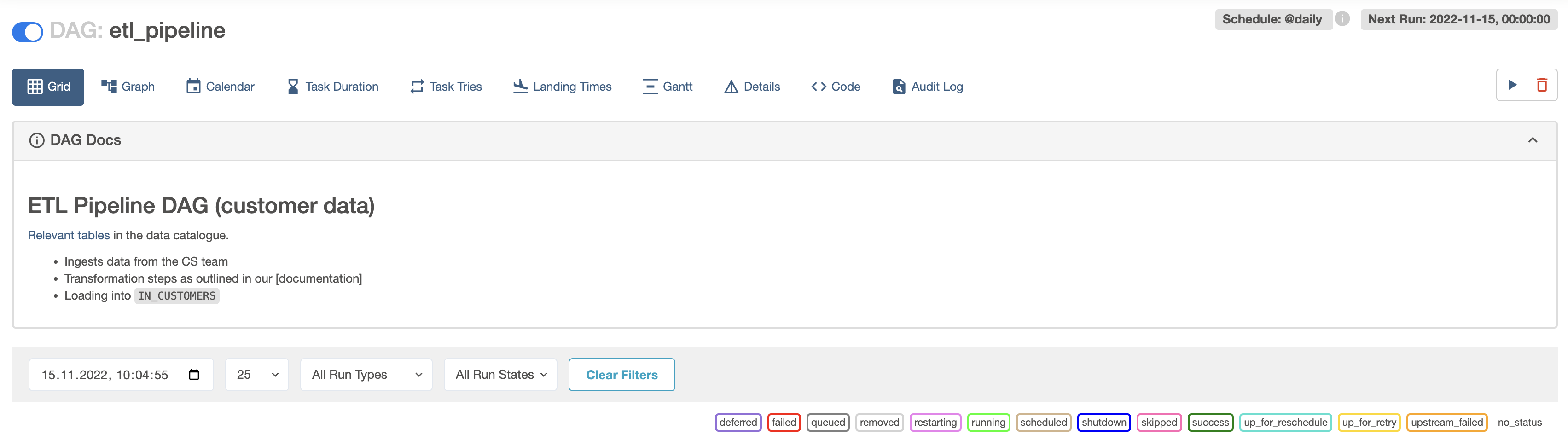Switch to the Code tab
The height and width of the screenshot is (440, 1568).
(835, 87)
